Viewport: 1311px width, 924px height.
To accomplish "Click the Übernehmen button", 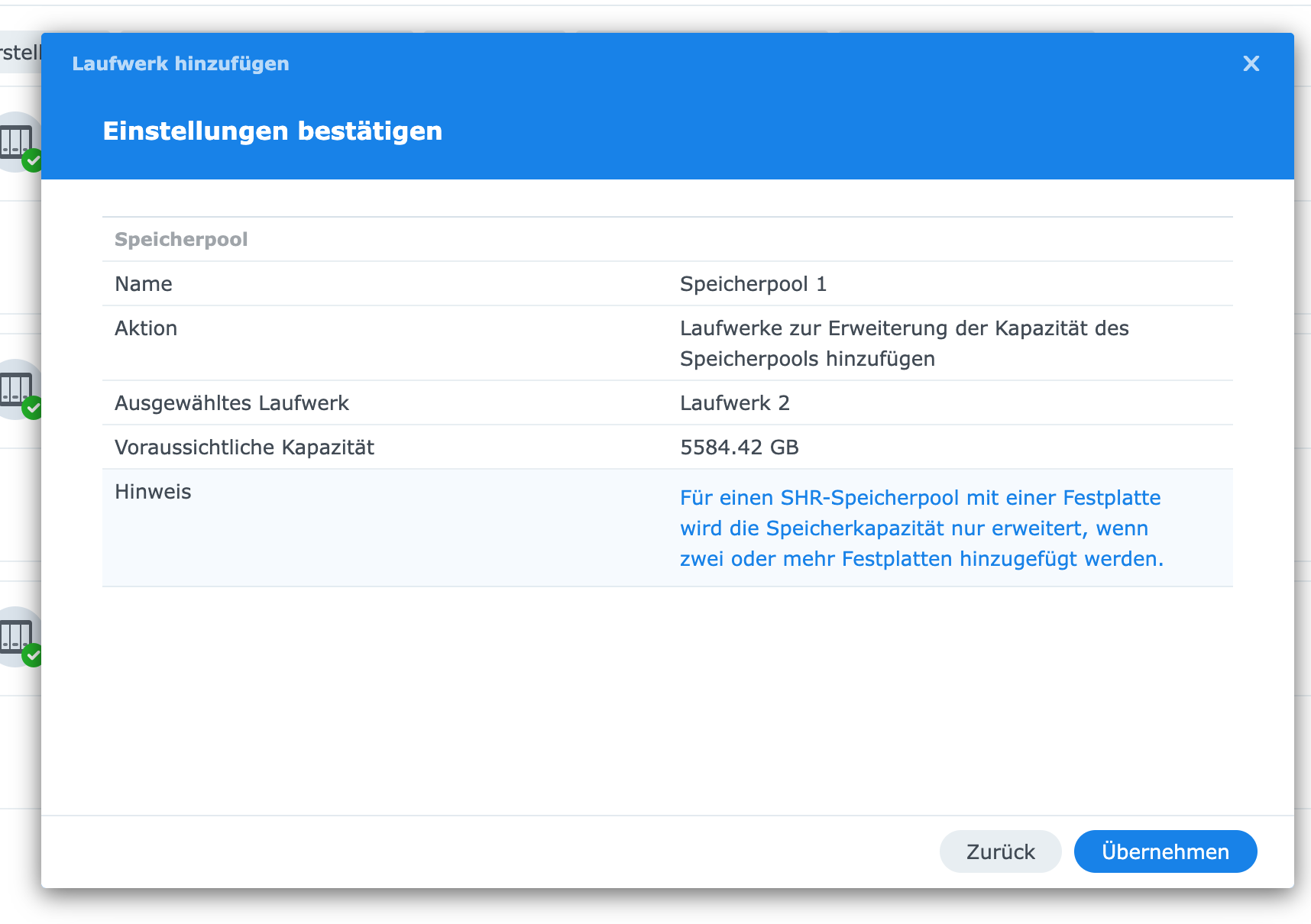I will 1165,851.
